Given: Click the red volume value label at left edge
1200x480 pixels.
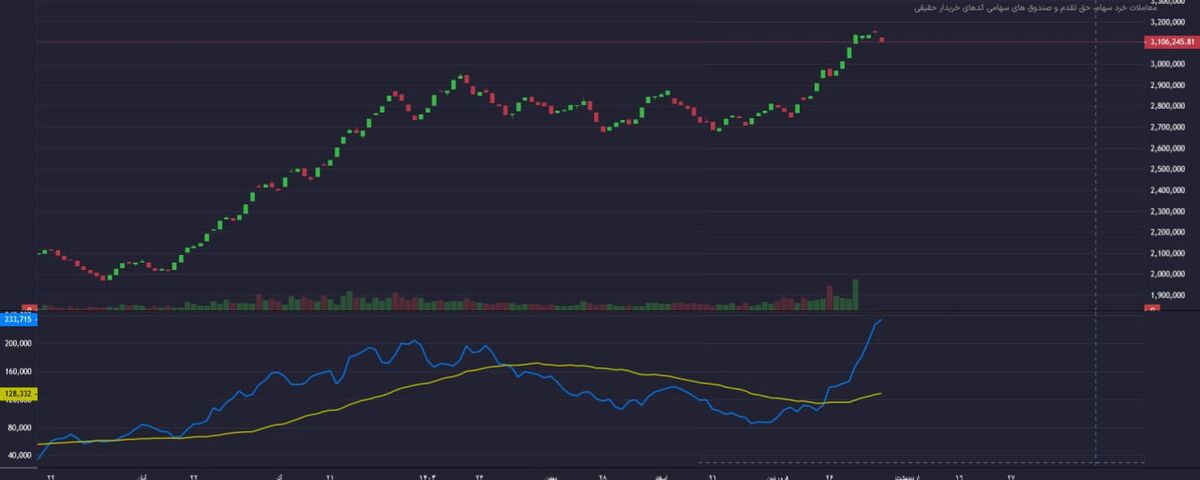Looking at the screenshot, I should pos(29,309).
